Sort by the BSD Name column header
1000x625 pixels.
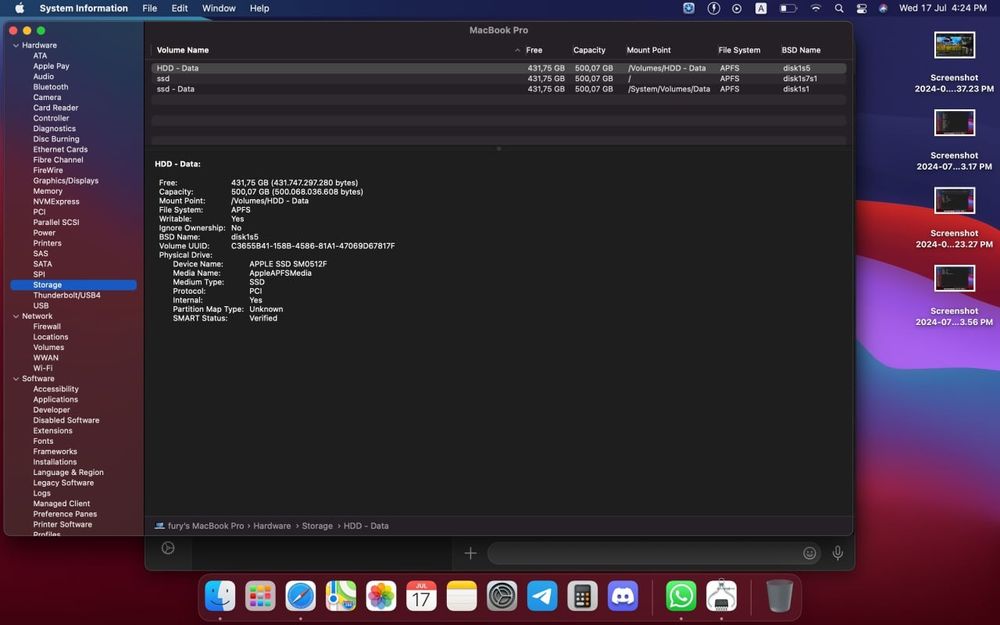coord(801,50)
